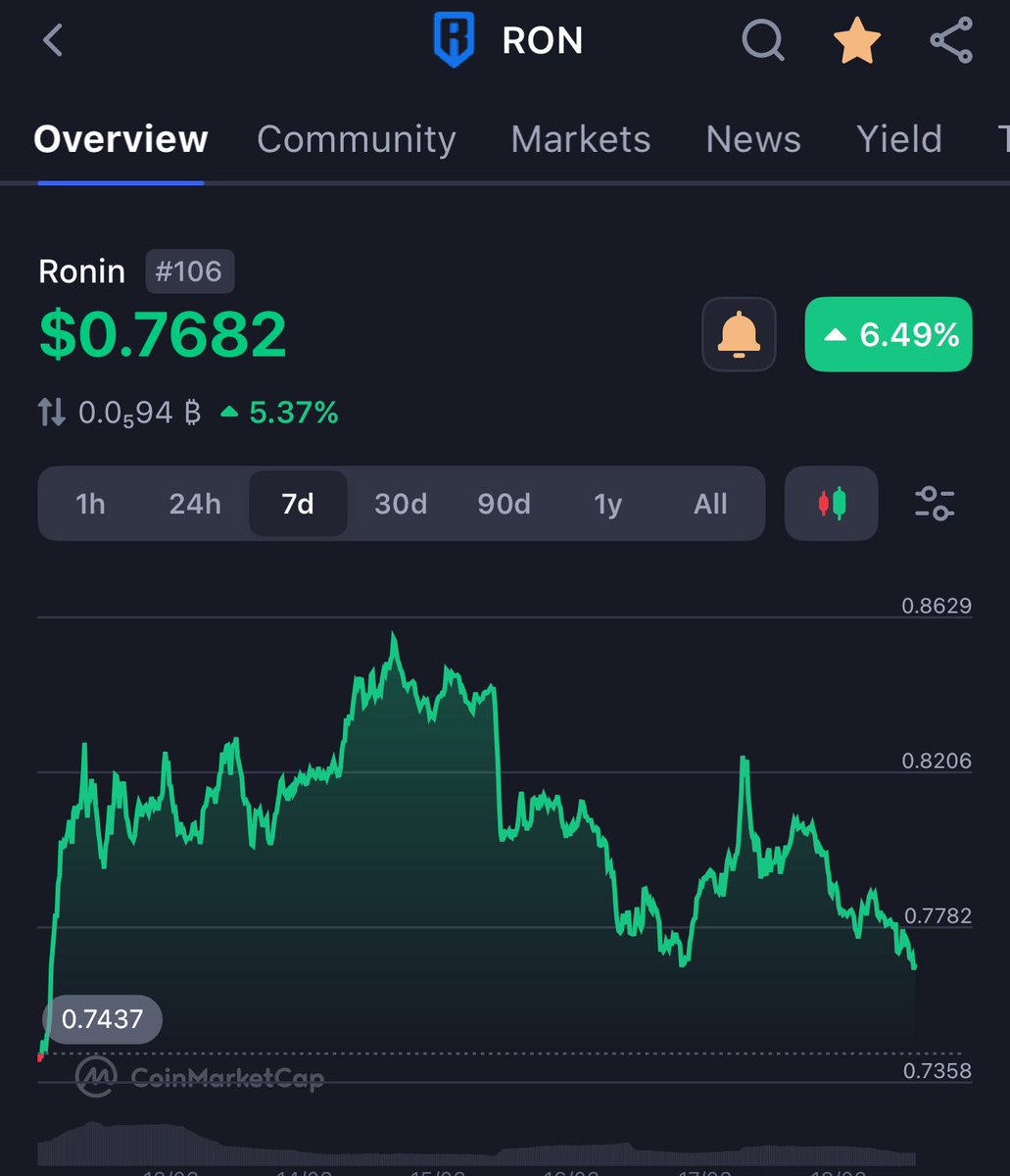Screen dimensions: 1010x1176
Task: Select the 1h timeframe
Action: [x=90, y=504]
